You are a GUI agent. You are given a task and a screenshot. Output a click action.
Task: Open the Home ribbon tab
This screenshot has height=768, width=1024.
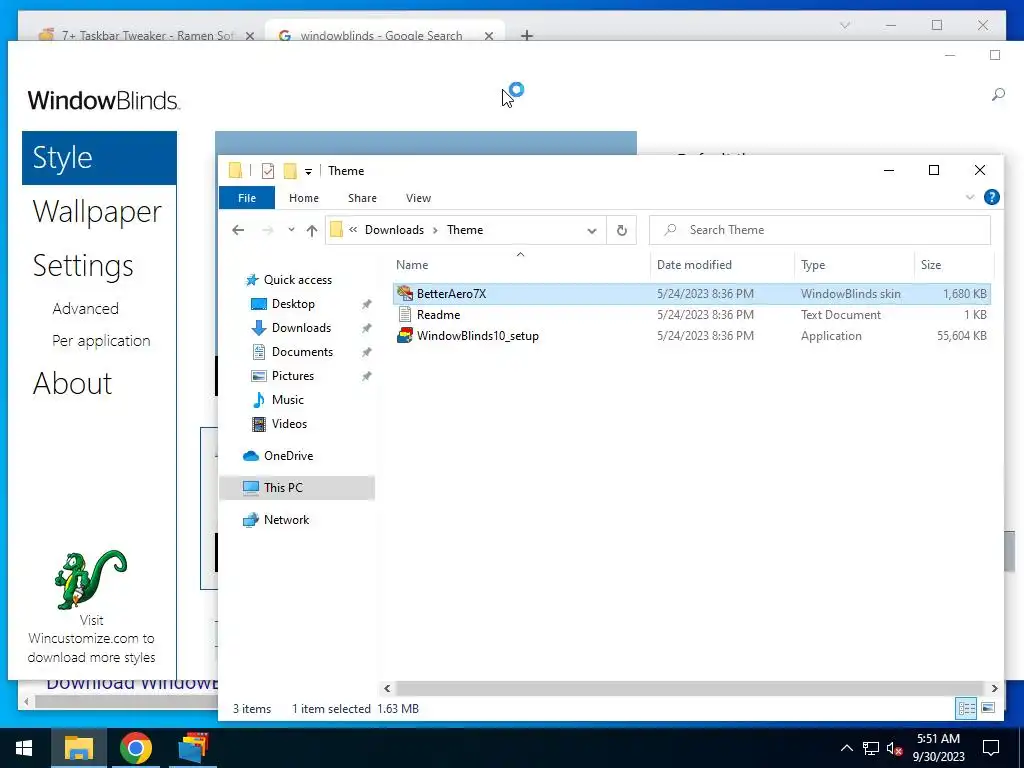[x=304, y=198]
